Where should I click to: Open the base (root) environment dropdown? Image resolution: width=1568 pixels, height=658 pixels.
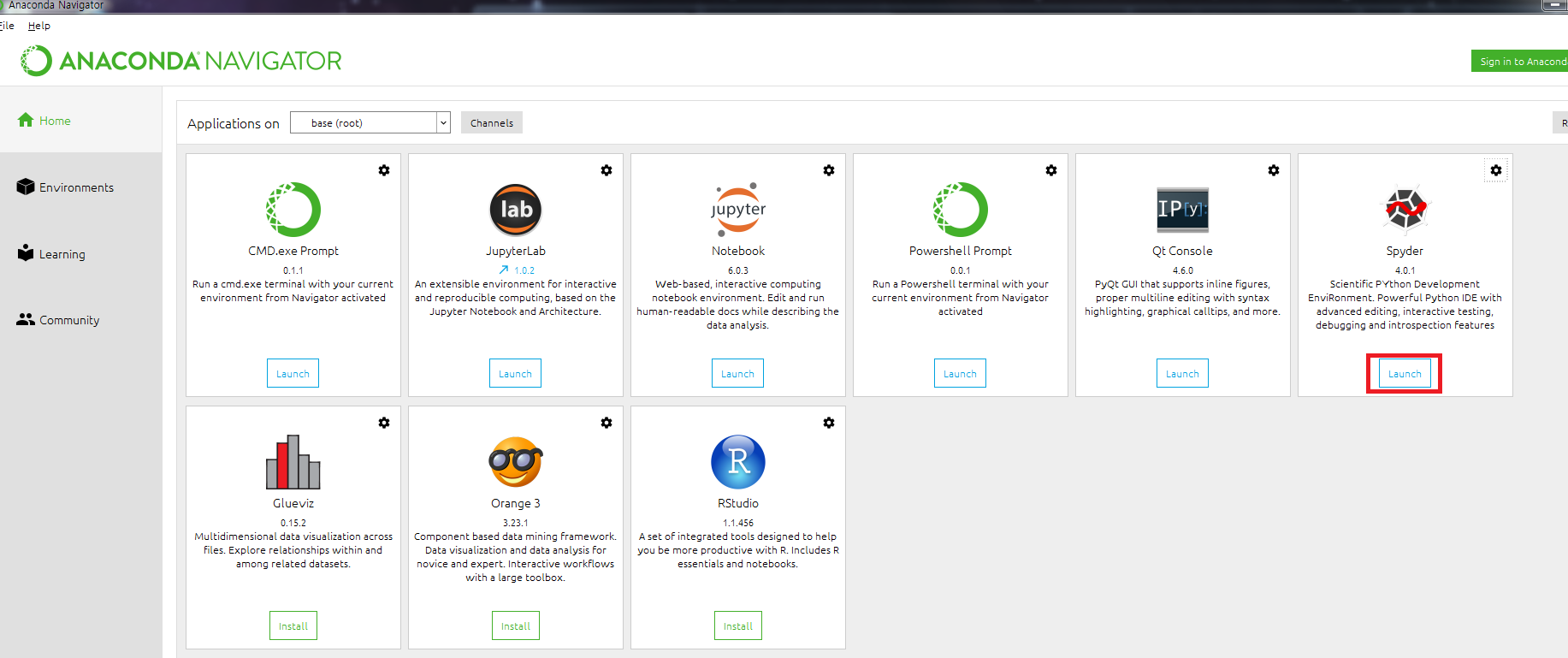pyautogui.click(x=370, y=122)
